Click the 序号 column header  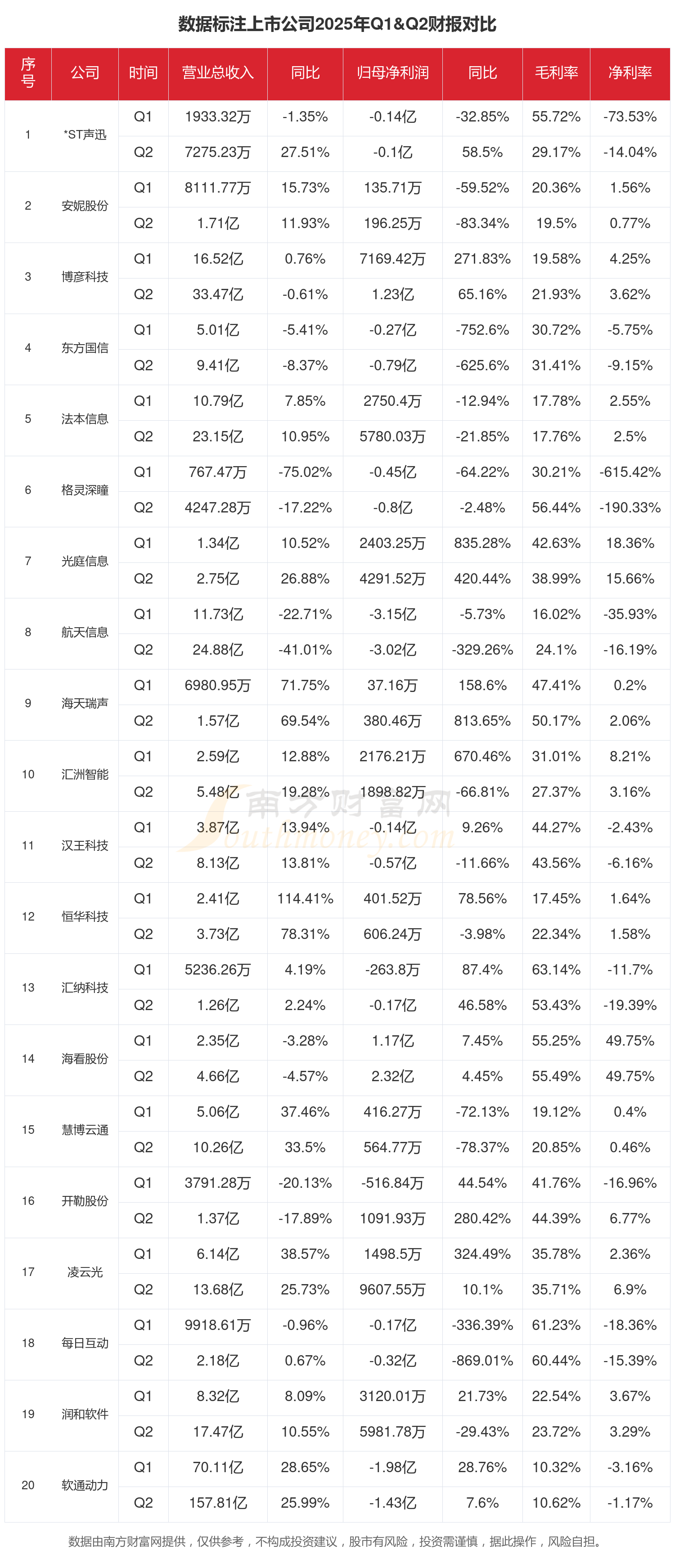click(x=28, y=73)
